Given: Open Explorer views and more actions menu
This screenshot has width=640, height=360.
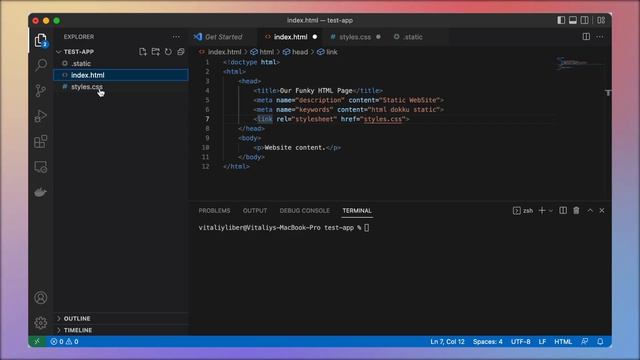Looking at the screenshot, I should pos(176,37).
